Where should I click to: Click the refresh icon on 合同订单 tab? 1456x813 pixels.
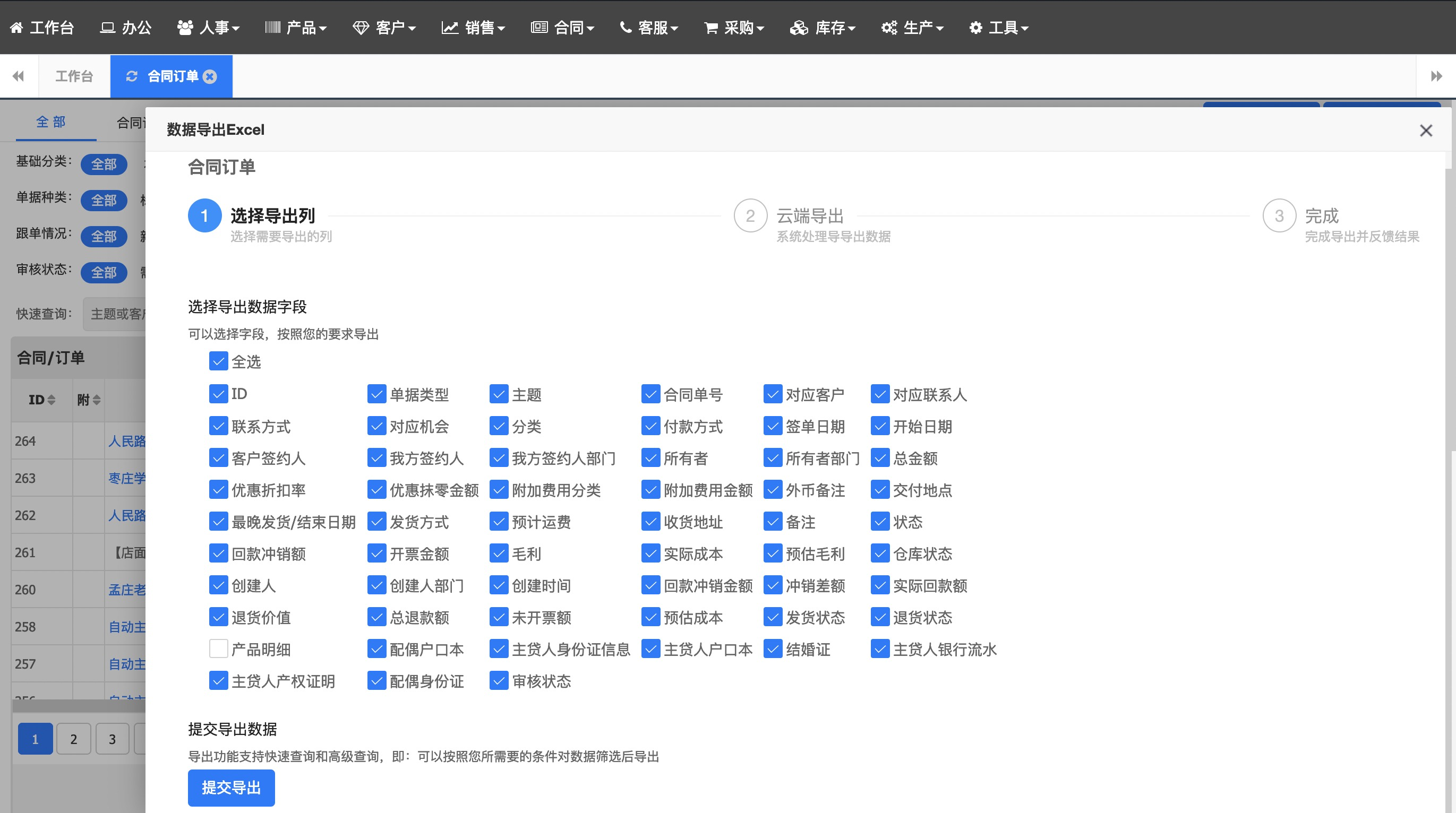point(132,76)
